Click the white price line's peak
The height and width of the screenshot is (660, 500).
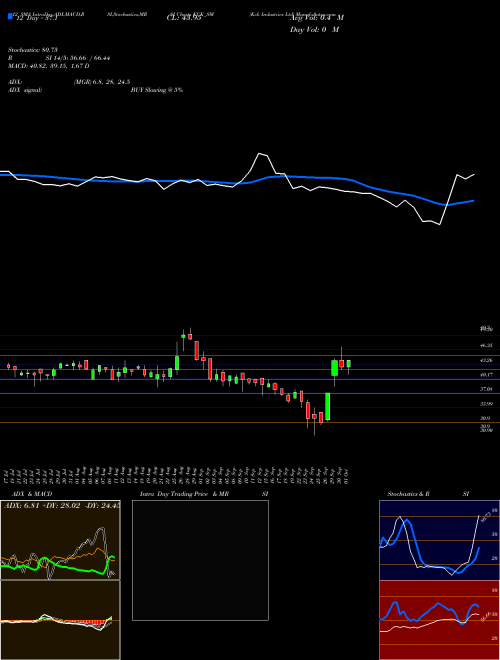pyautogui.click(x=259, y=154)
